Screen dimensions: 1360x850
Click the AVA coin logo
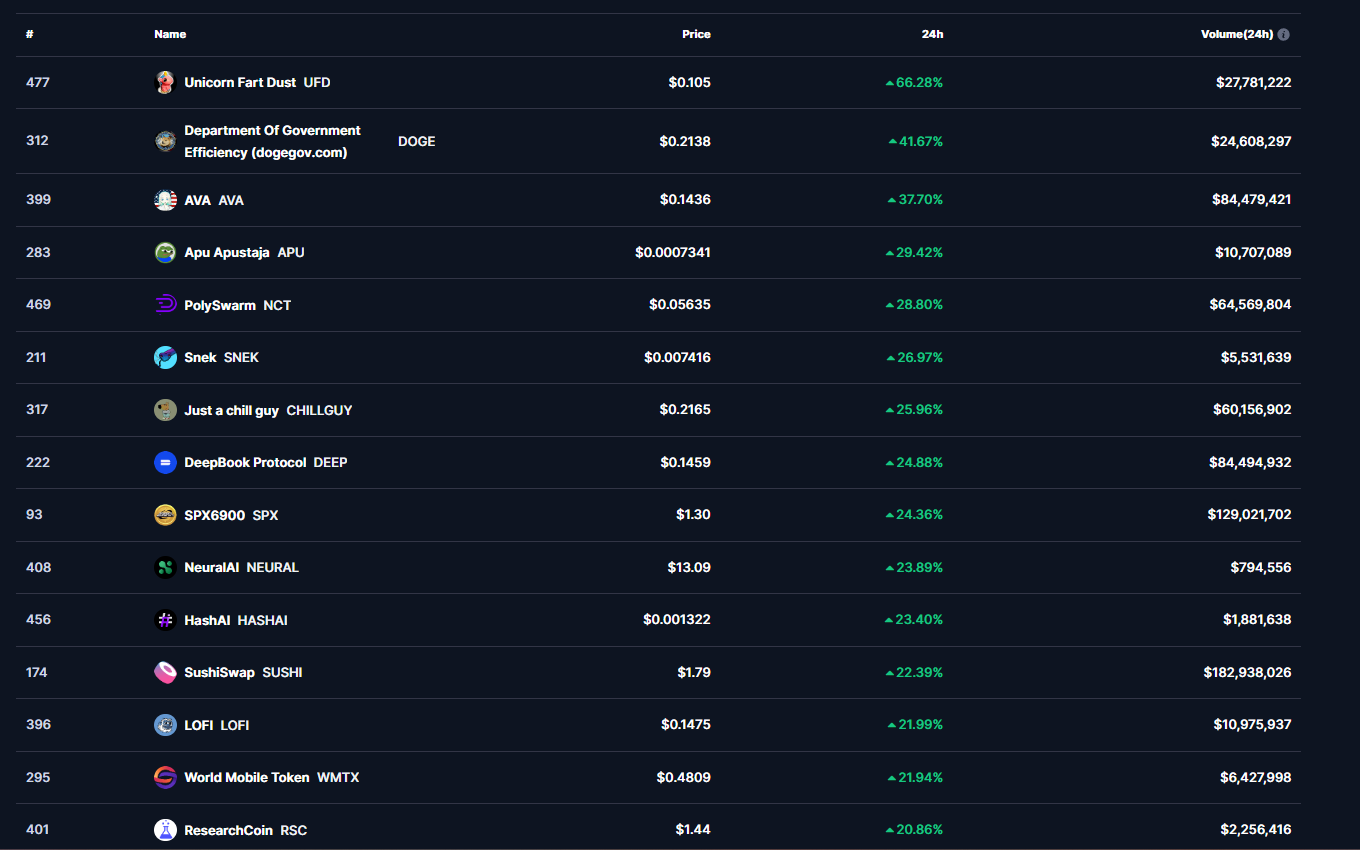(x=165, y=200)
